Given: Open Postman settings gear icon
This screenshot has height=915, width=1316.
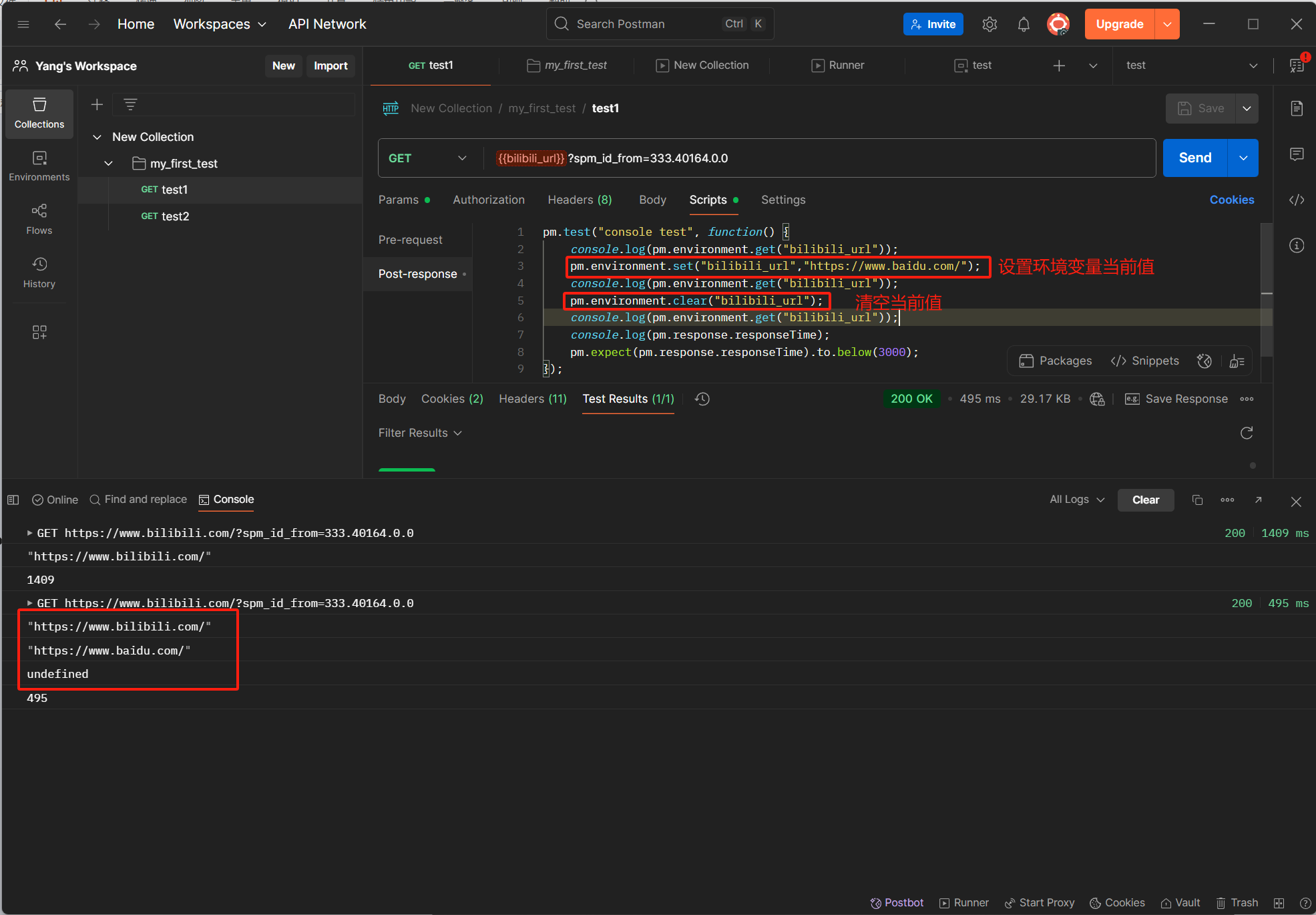Looking at the screenshot, I should click(x=990, y=25).
